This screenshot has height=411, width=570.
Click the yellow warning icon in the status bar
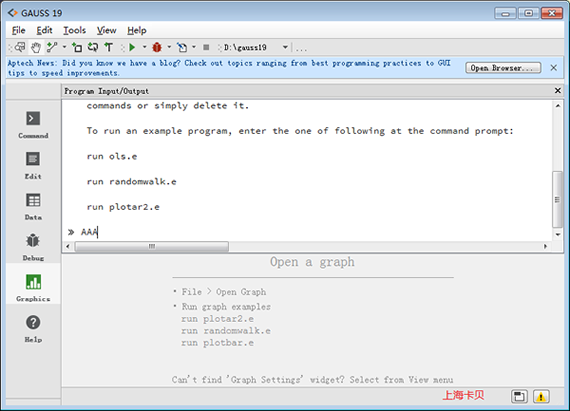click(x=541, y=396)
